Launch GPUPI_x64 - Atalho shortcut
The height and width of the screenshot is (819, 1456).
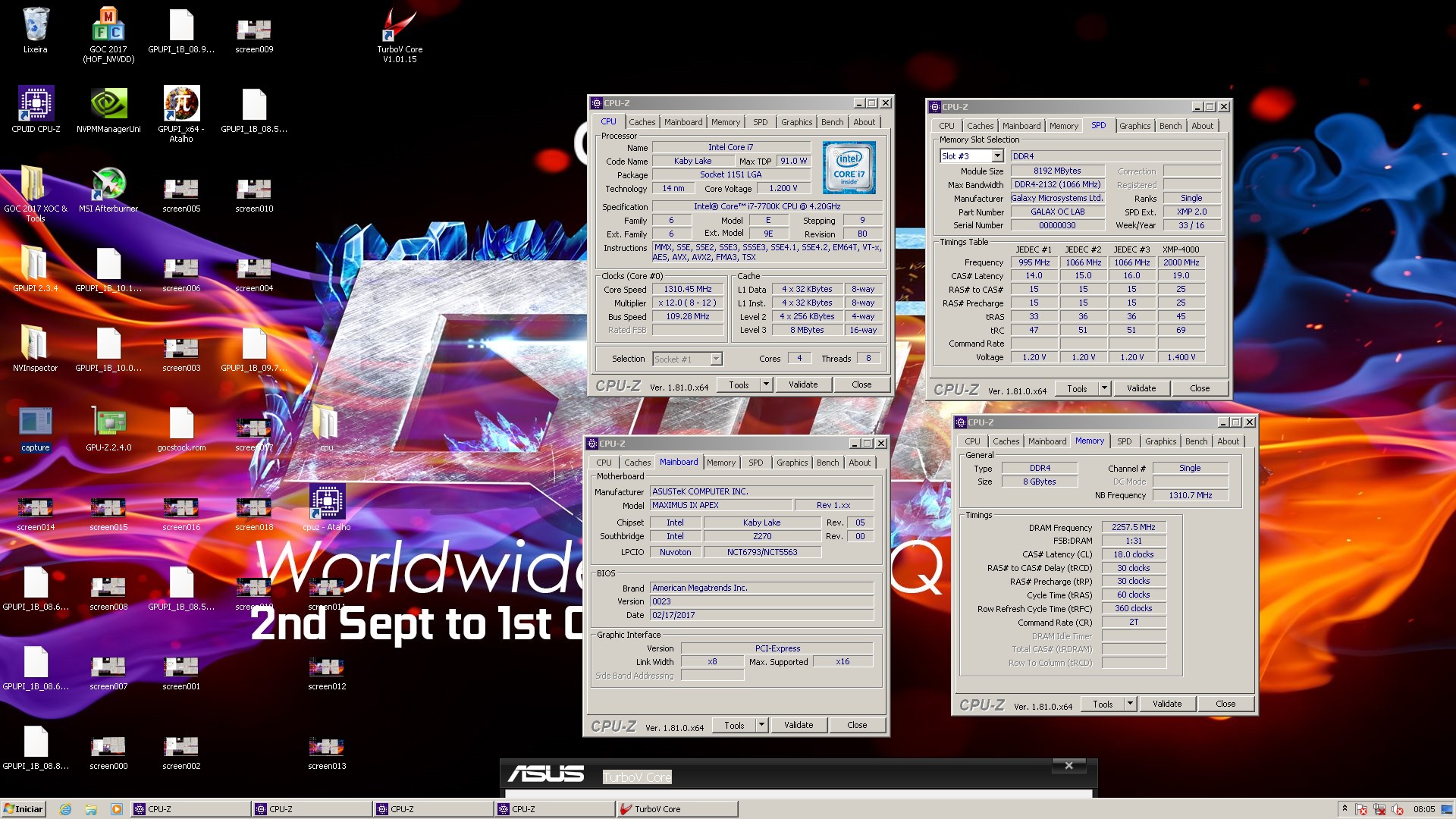181,114
